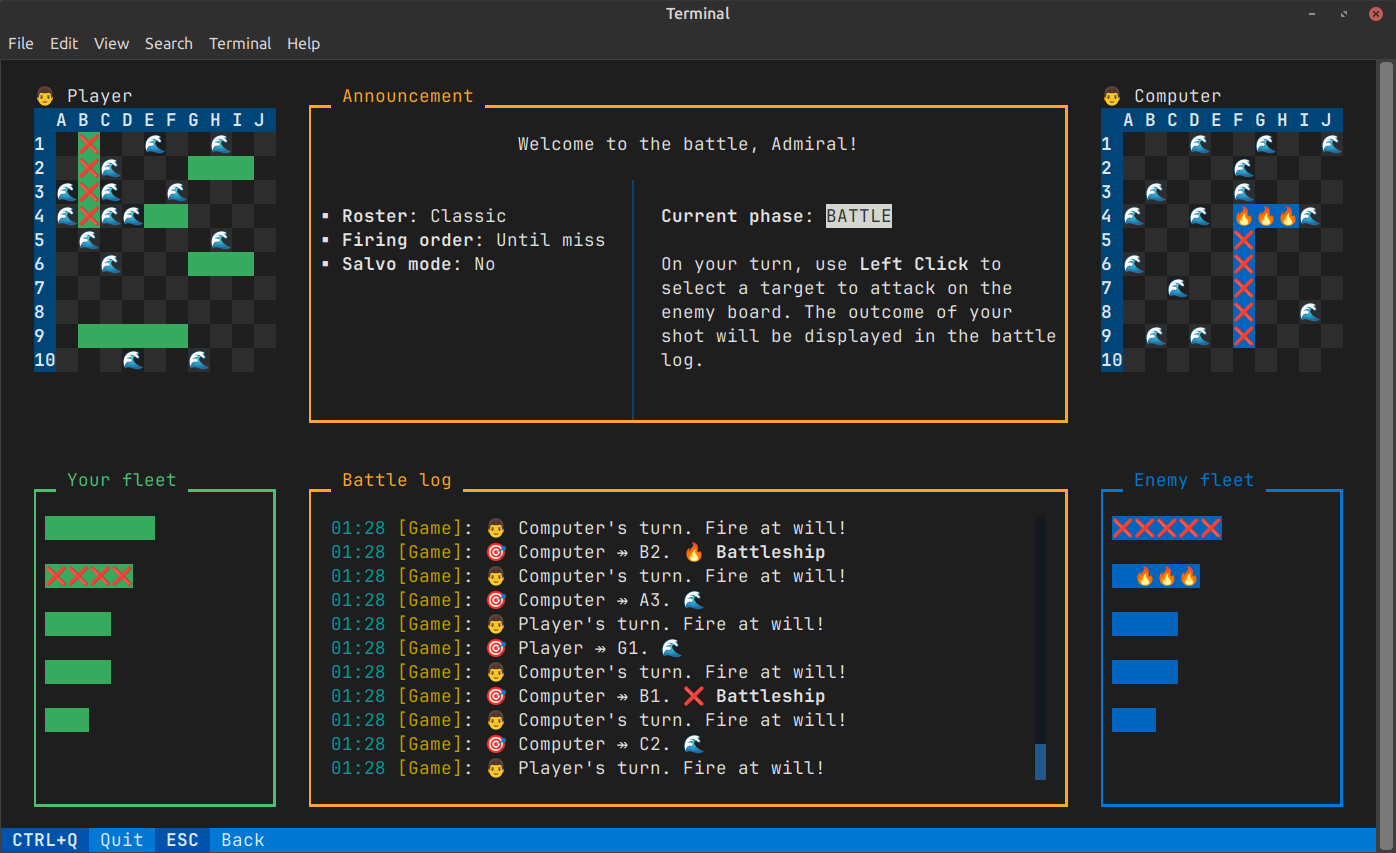Fire at empty cell A1 on Computer board
This screenshot has height=853, width=1396.
1133,144
